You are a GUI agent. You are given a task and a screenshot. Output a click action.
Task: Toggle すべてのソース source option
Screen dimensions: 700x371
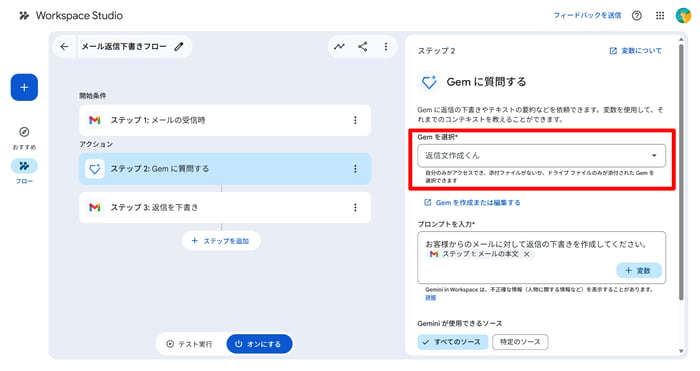point(453,342)
